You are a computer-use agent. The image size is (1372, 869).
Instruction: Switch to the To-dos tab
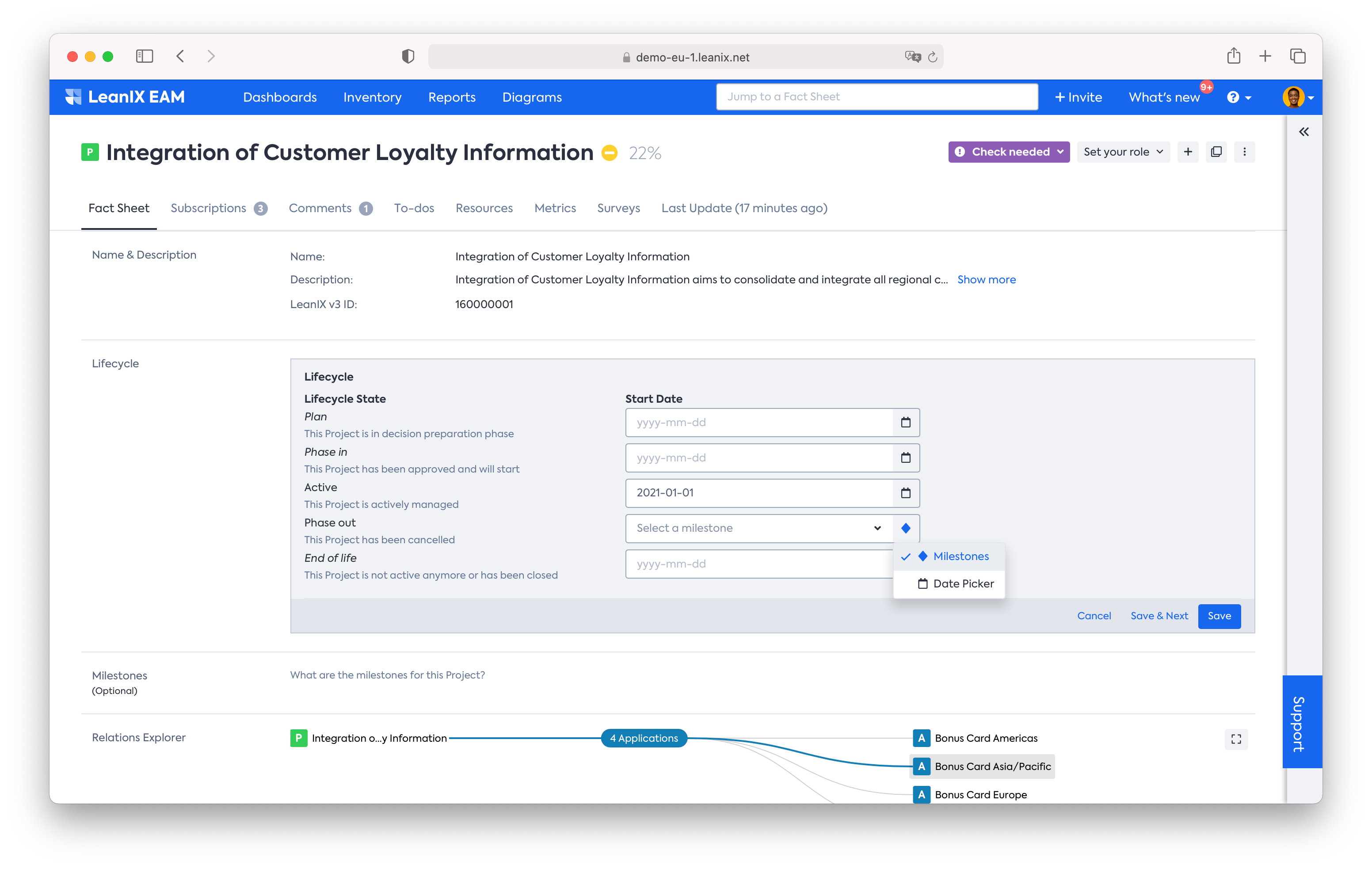point(414,209)
